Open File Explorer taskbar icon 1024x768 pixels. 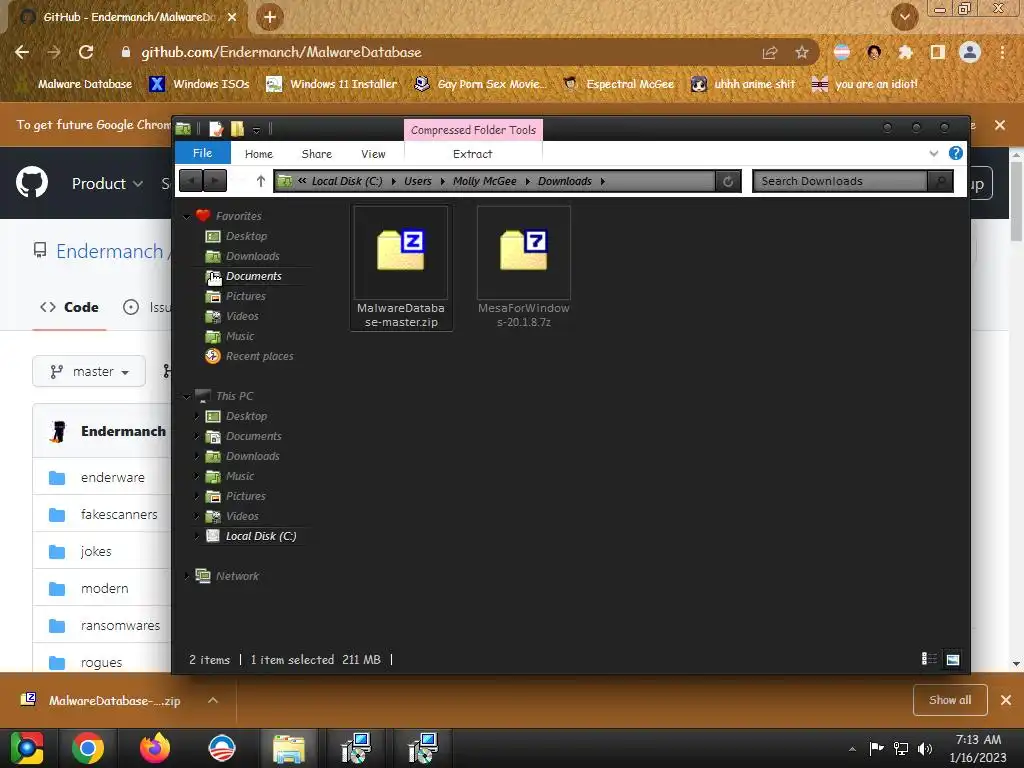click(289, 748)
